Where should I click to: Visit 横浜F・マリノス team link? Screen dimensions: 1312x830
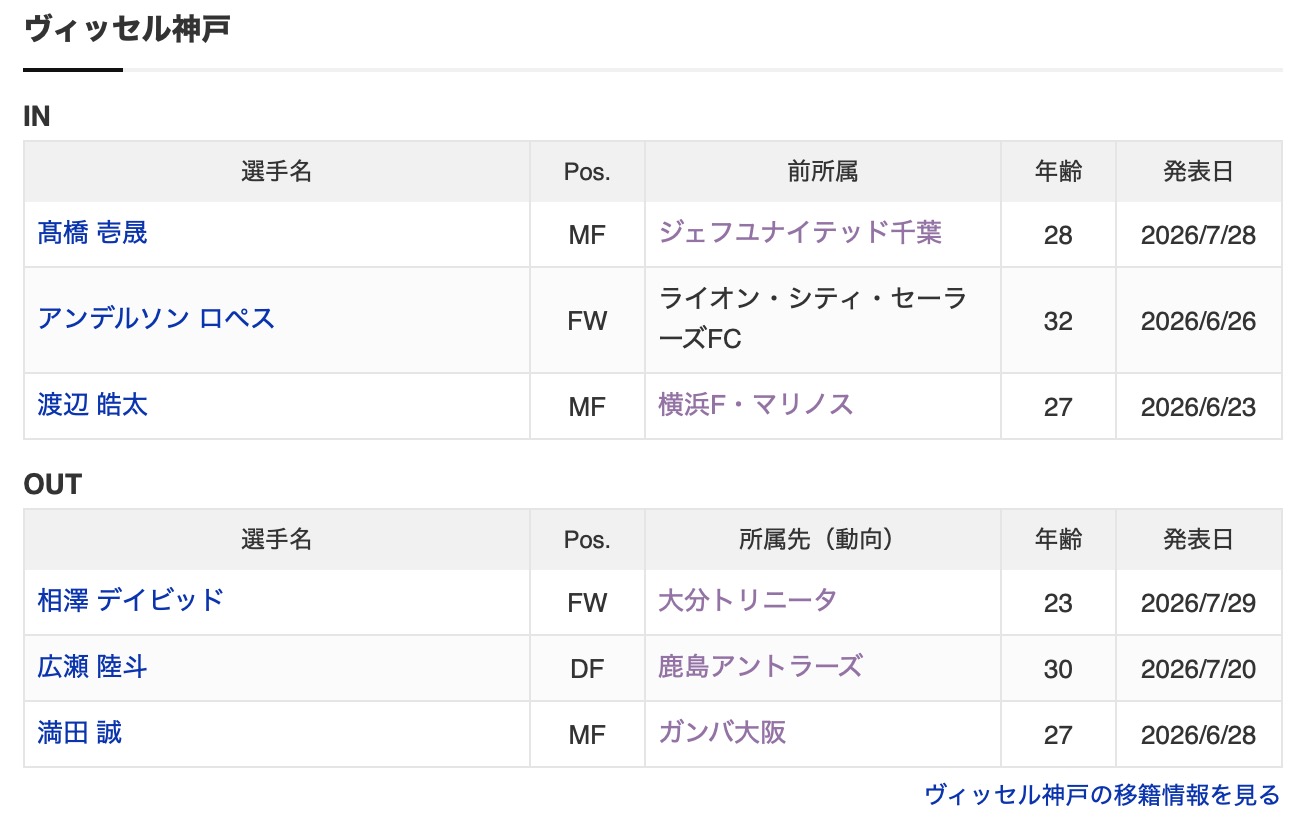pyautogui.click(x=755, y=405)
